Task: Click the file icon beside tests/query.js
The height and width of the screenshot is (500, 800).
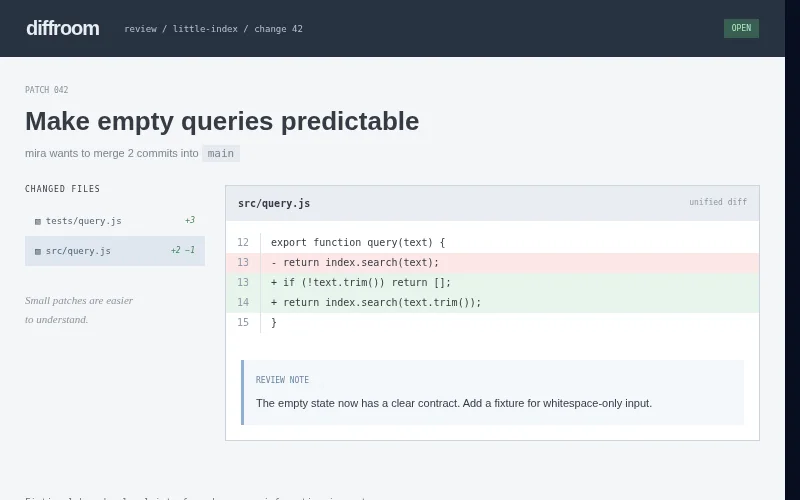Action: click(38, 221)
